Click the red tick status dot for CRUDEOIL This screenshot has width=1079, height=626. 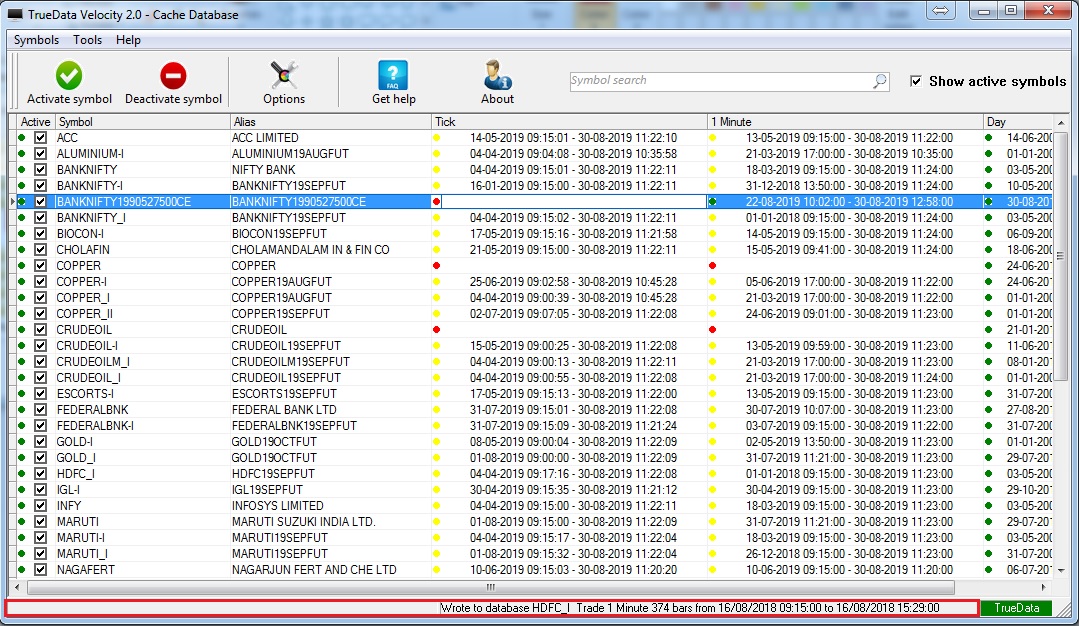pyautogui.click(x=436, y=330)
